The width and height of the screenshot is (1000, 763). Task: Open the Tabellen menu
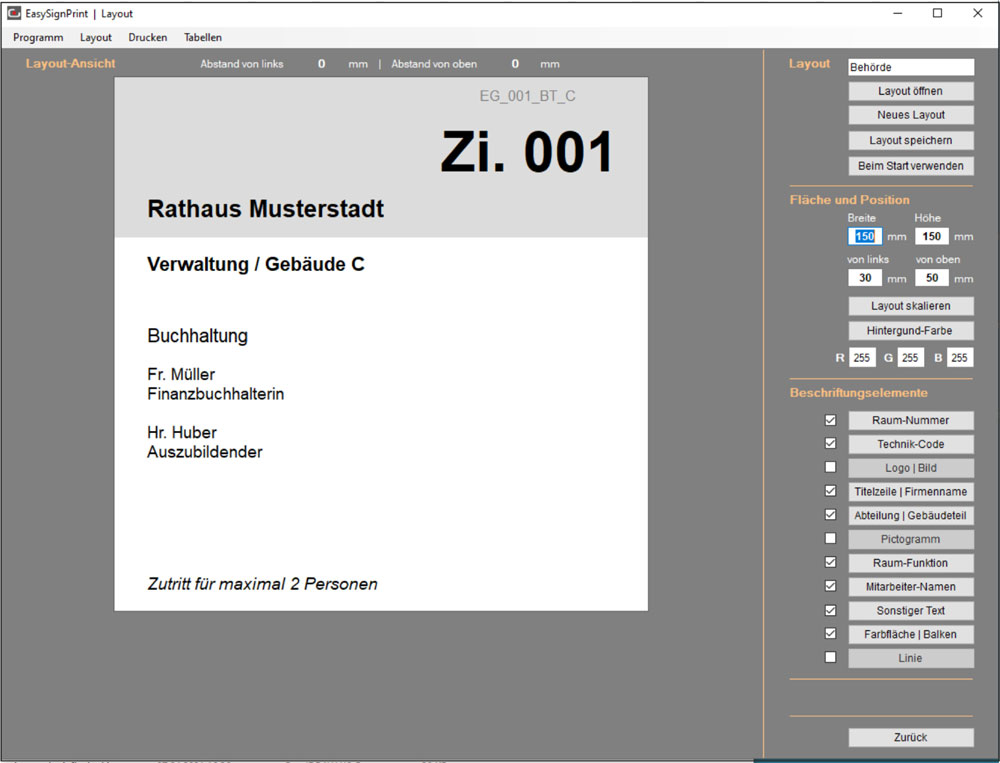(x=203, y=37)
